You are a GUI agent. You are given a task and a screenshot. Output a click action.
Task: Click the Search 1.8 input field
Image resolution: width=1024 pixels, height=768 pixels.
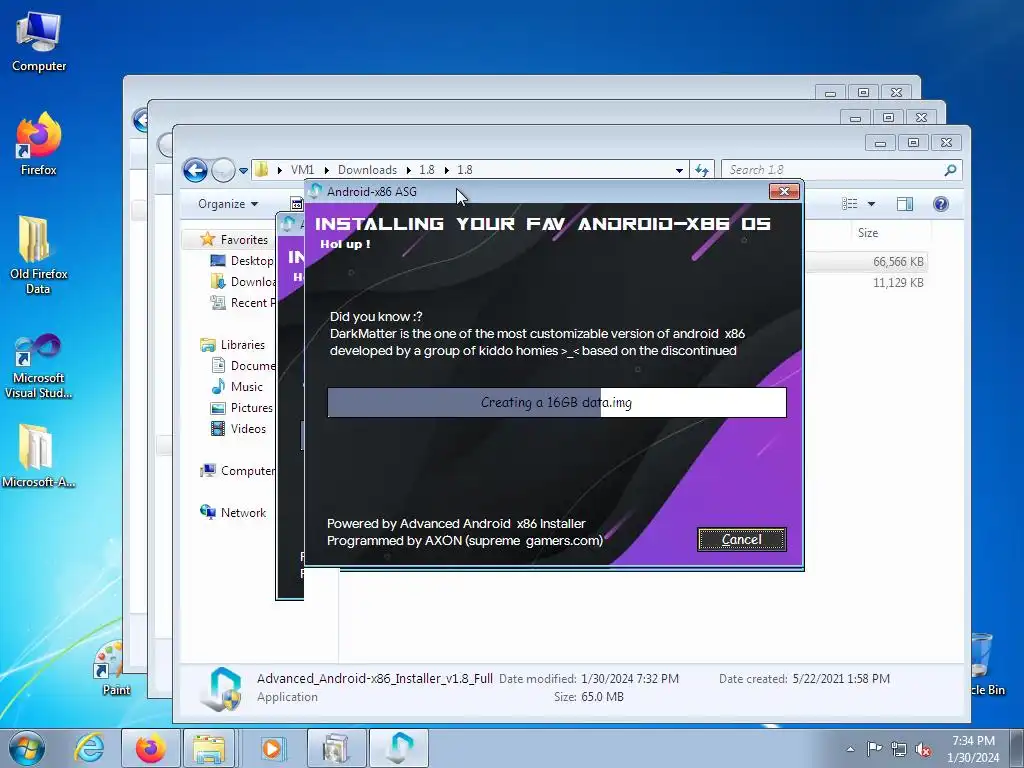(832, 170)
